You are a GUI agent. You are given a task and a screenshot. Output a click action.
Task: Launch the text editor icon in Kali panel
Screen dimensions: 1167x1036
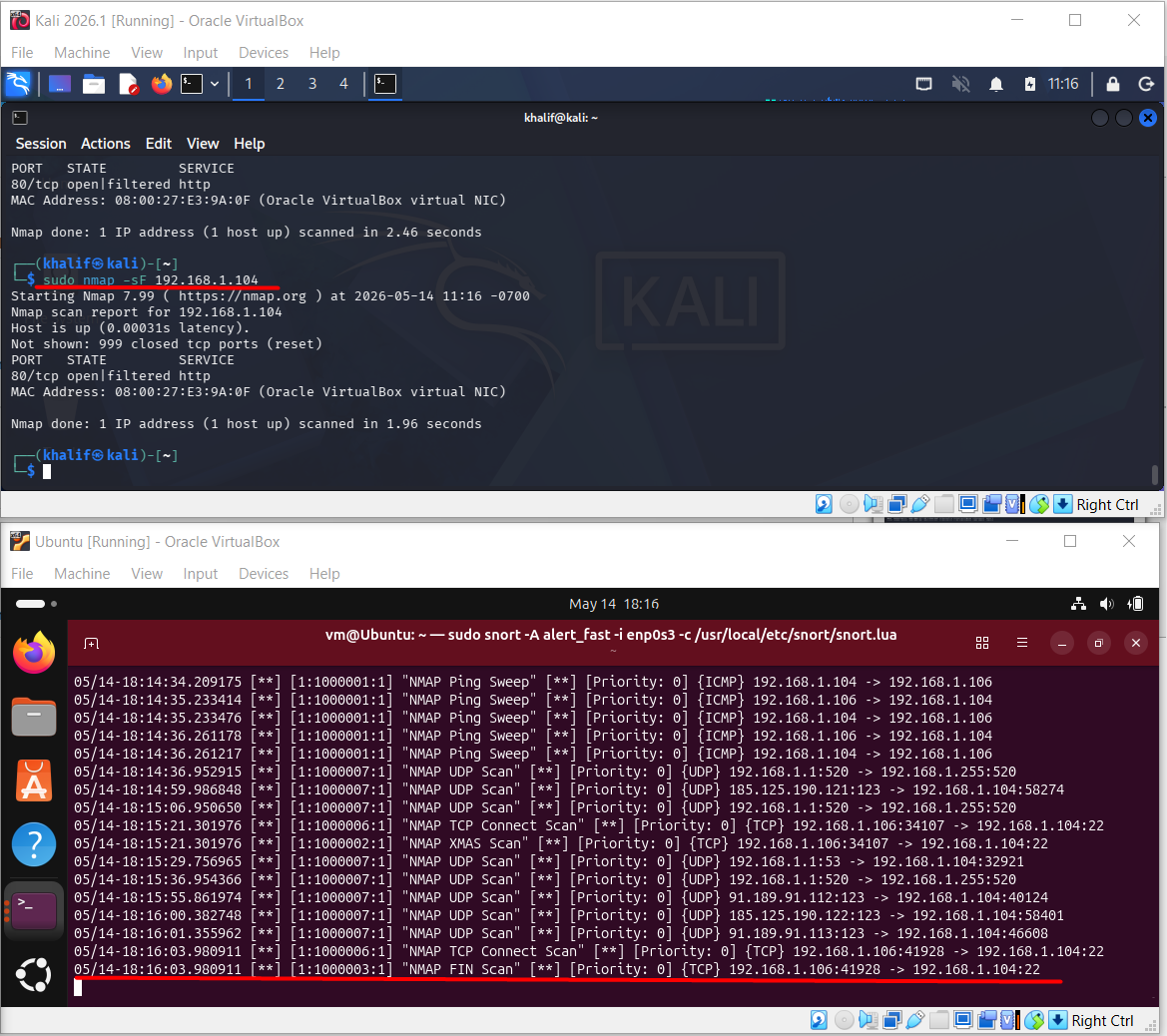128,84
